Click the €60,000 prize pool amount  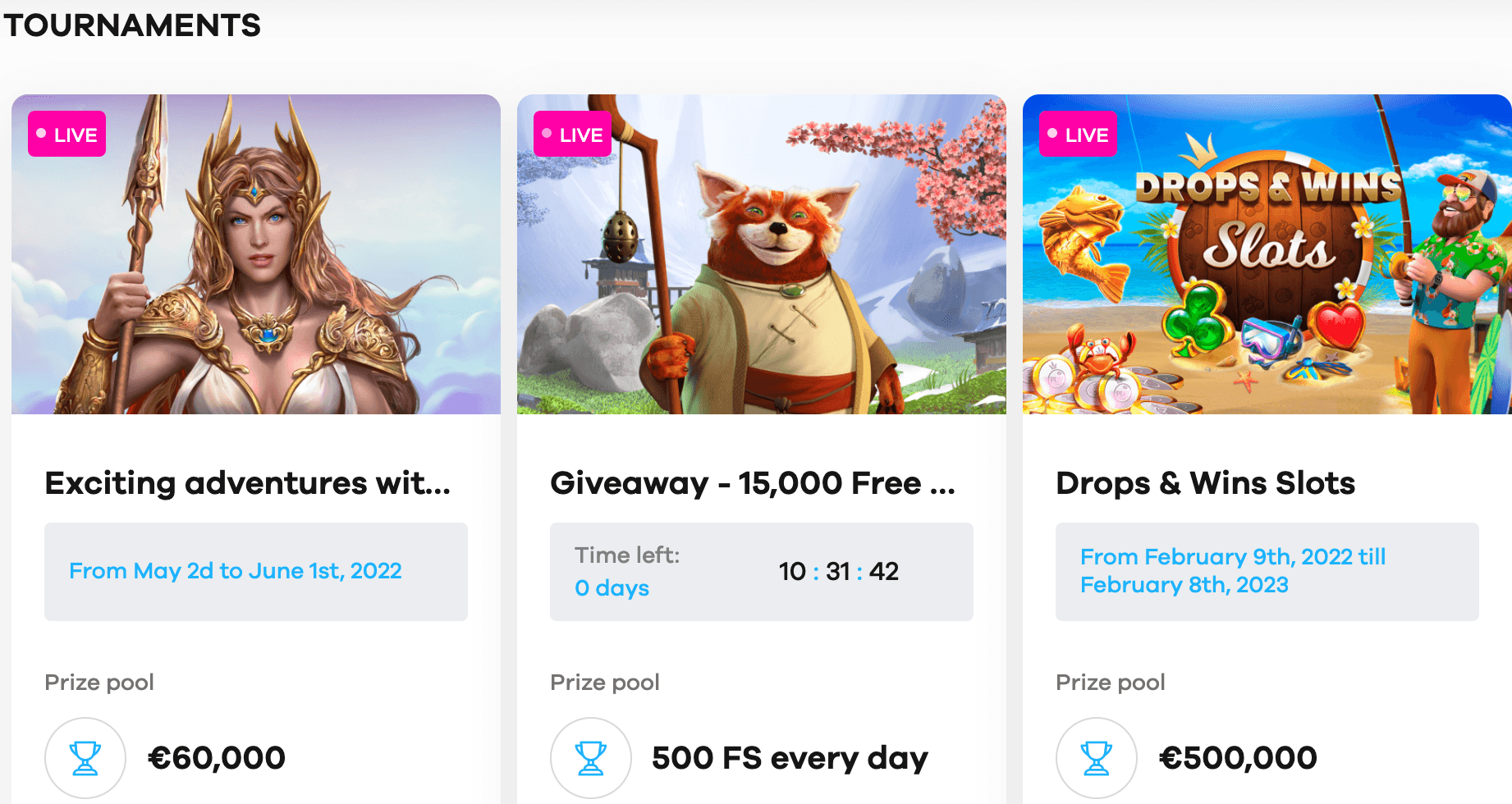(217, 758)
